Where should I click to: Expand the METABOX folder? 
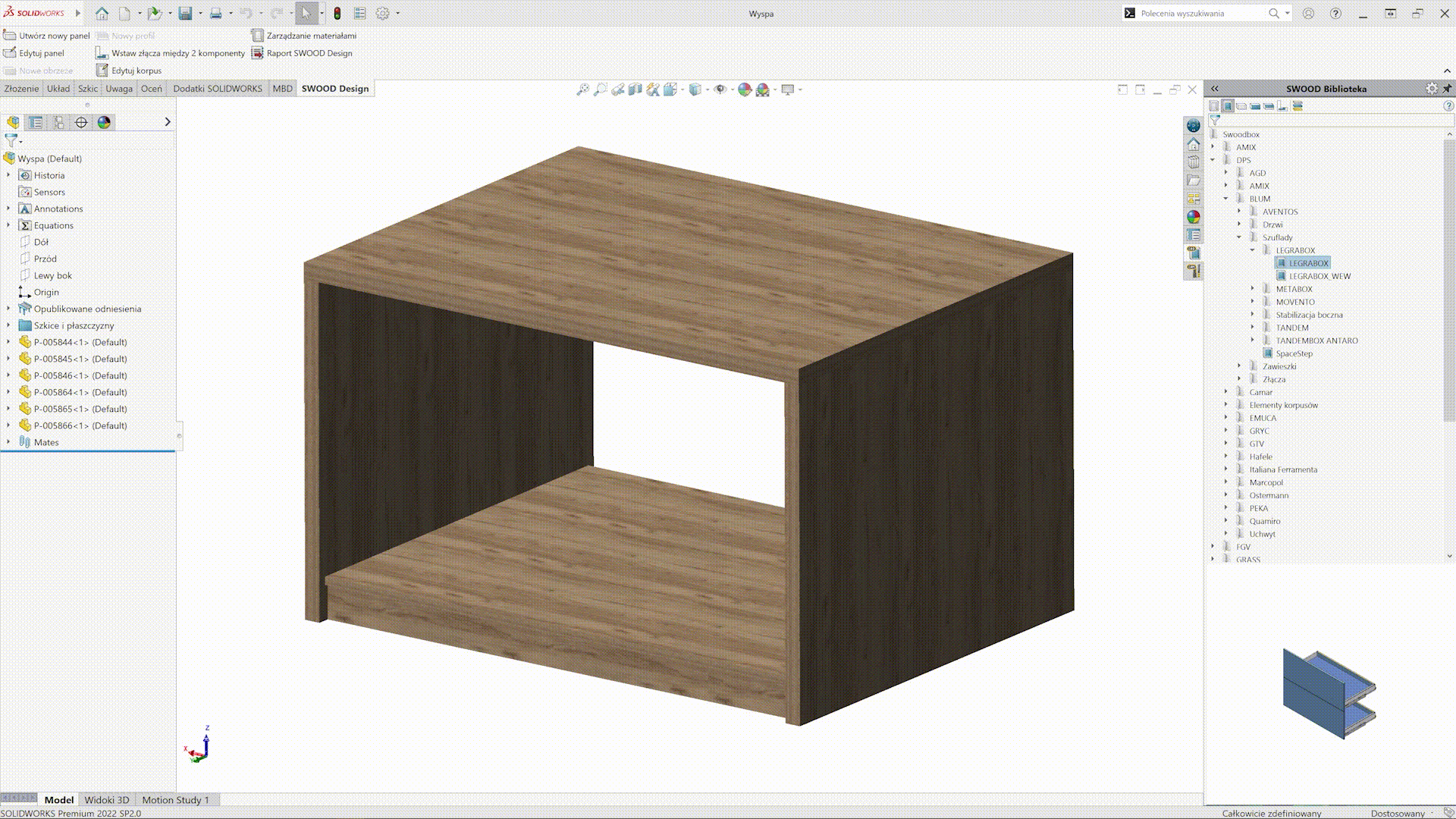(1252, 288)
